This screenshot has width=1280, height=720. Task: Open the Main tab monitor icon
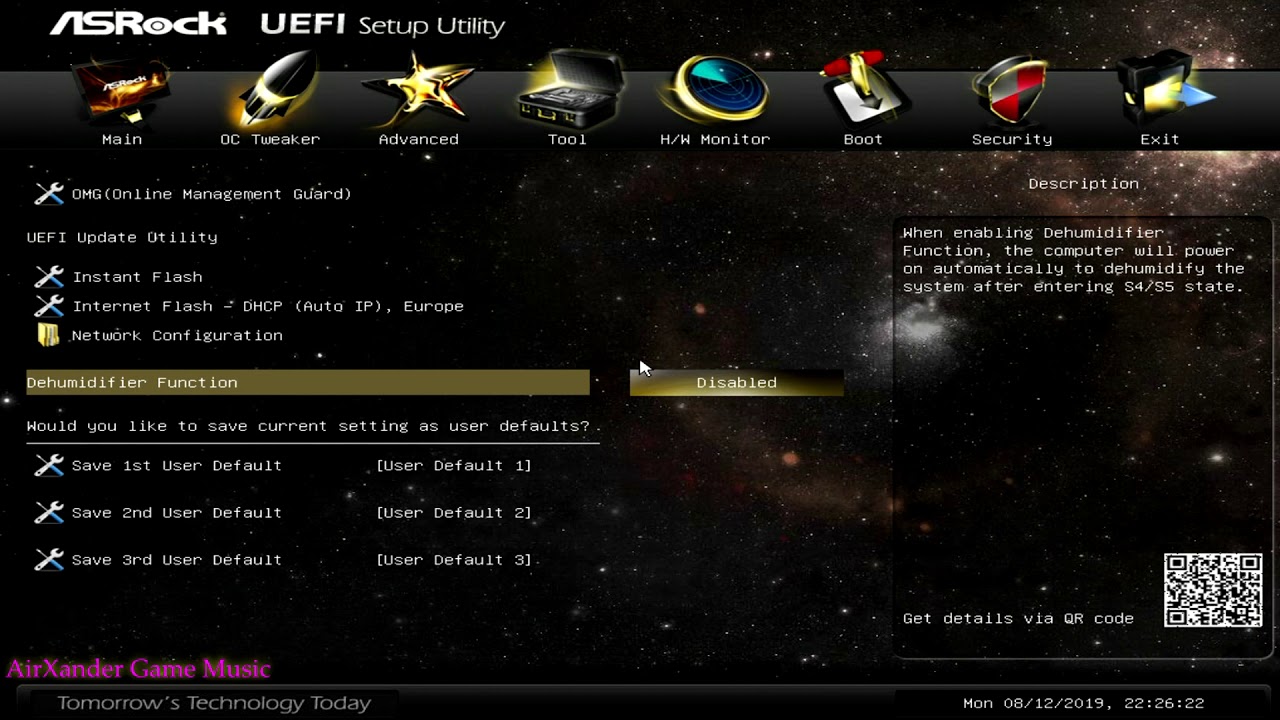click(121, 92)
